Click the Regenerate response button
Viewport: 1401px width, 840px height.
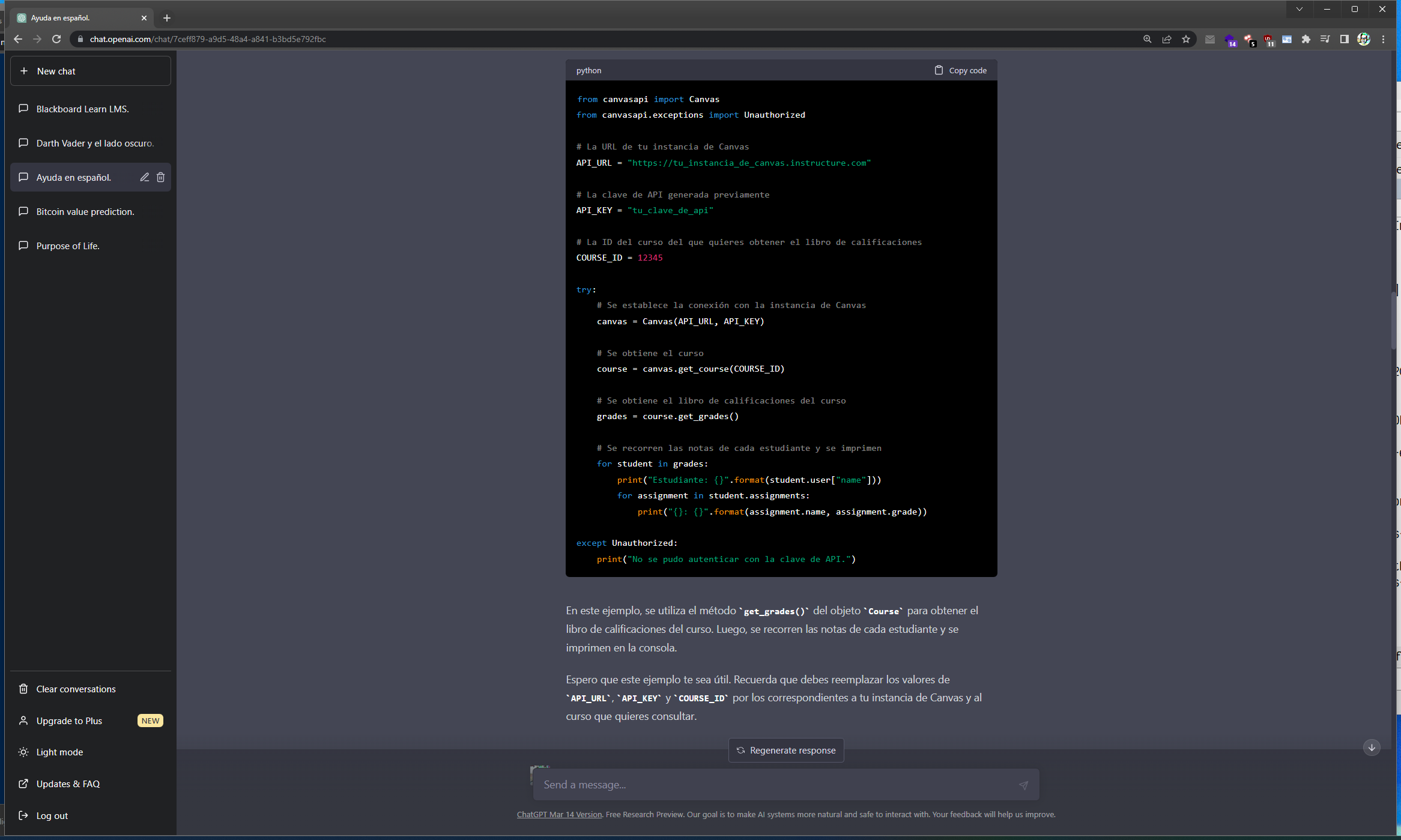coord(785,751)
